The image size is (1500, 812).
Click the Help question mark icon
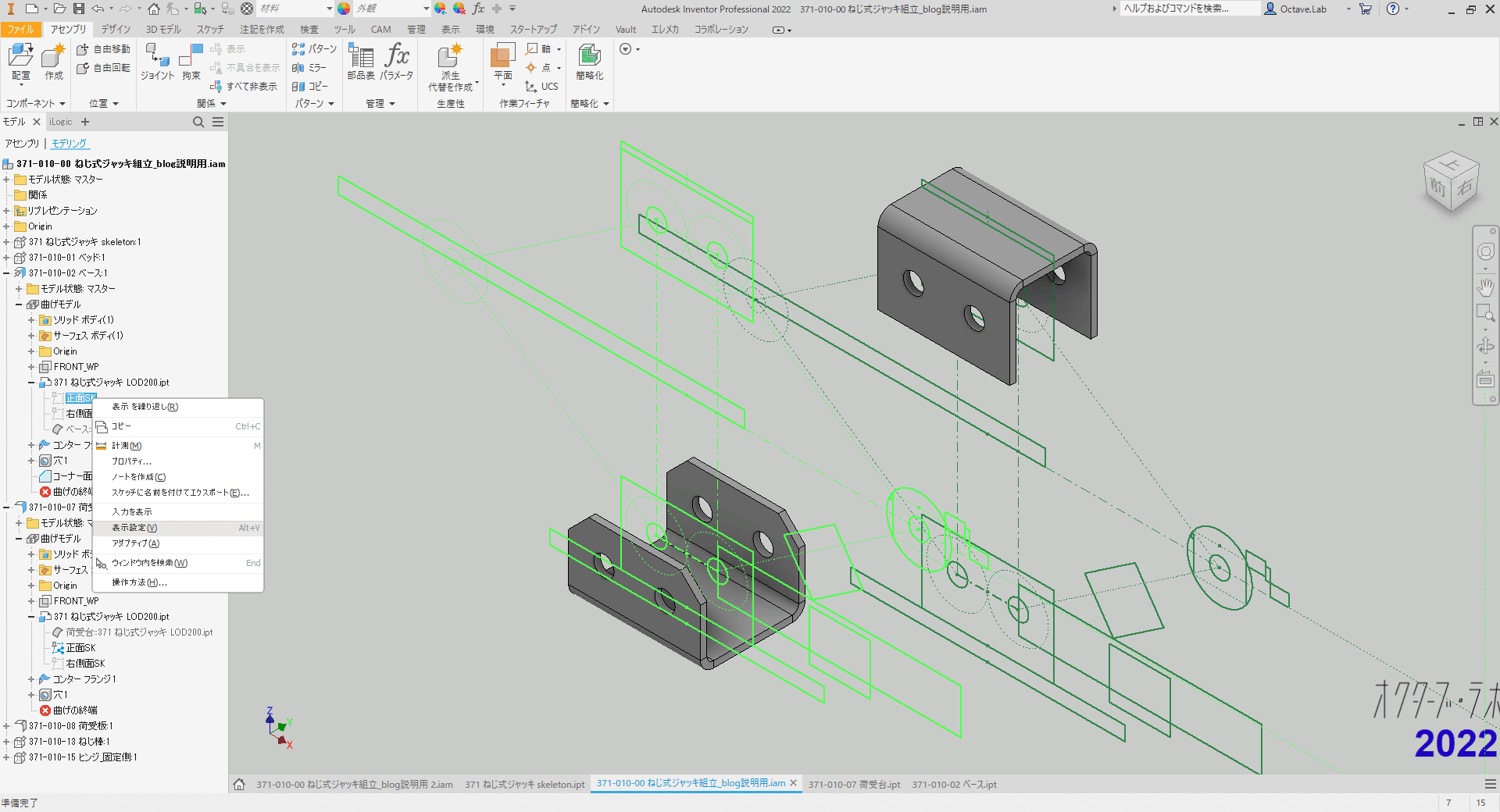click(1393, 9)
